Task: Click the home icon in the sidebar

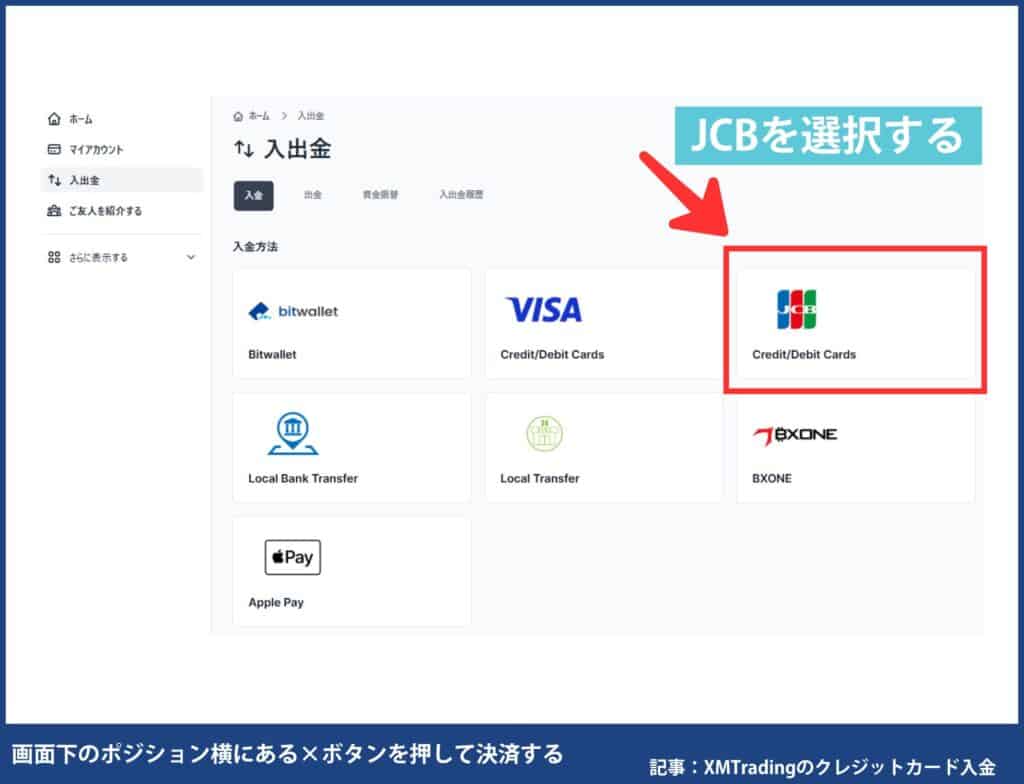Action: [54, 119]
